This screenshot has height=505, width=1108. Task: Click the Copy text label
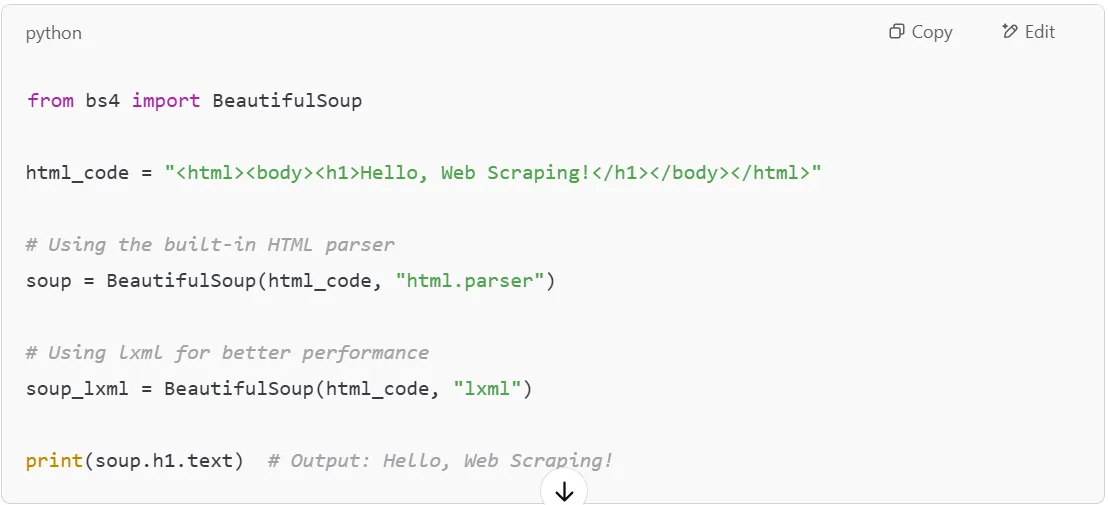[932, 32]
